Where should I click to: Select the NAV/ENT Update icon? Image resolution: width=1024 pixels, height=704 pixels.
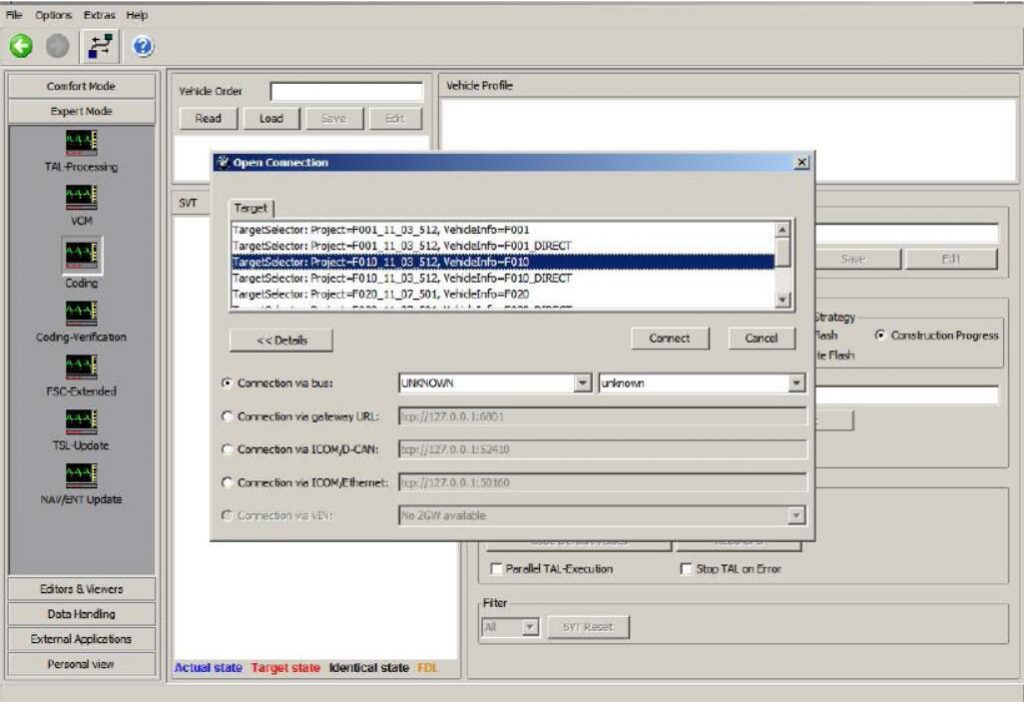[80, 478]
